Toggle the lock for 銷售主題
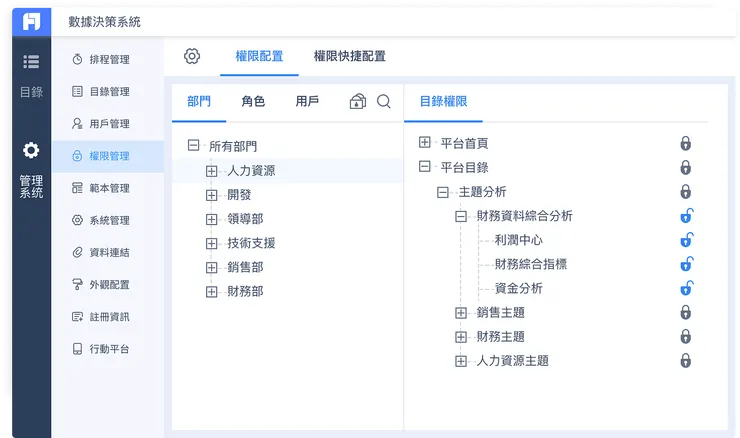Screen dimensions: 740x438 (686, 312)
